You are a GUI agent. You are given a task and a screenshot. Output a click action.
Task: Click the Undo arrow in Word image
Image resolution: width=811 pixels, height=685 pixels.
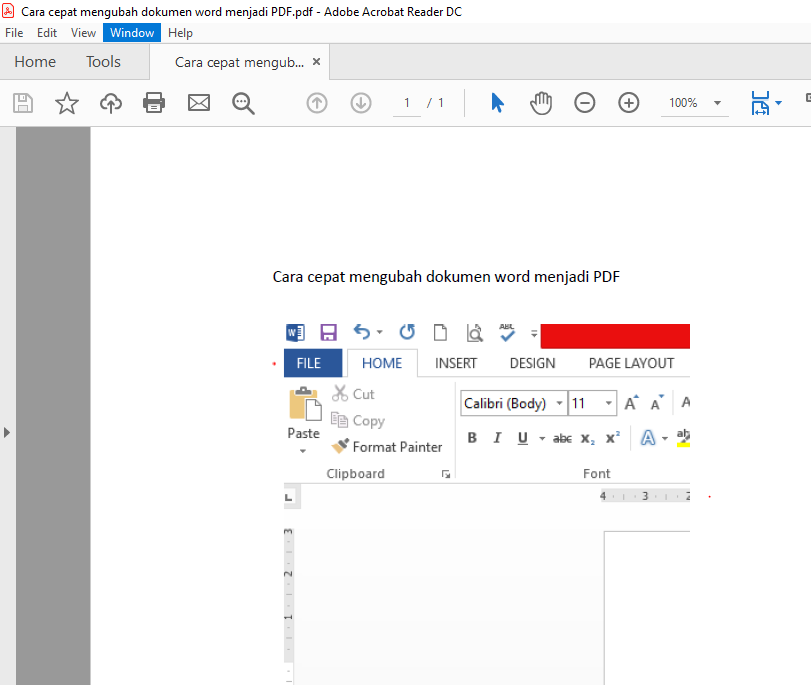click(362, 332)
